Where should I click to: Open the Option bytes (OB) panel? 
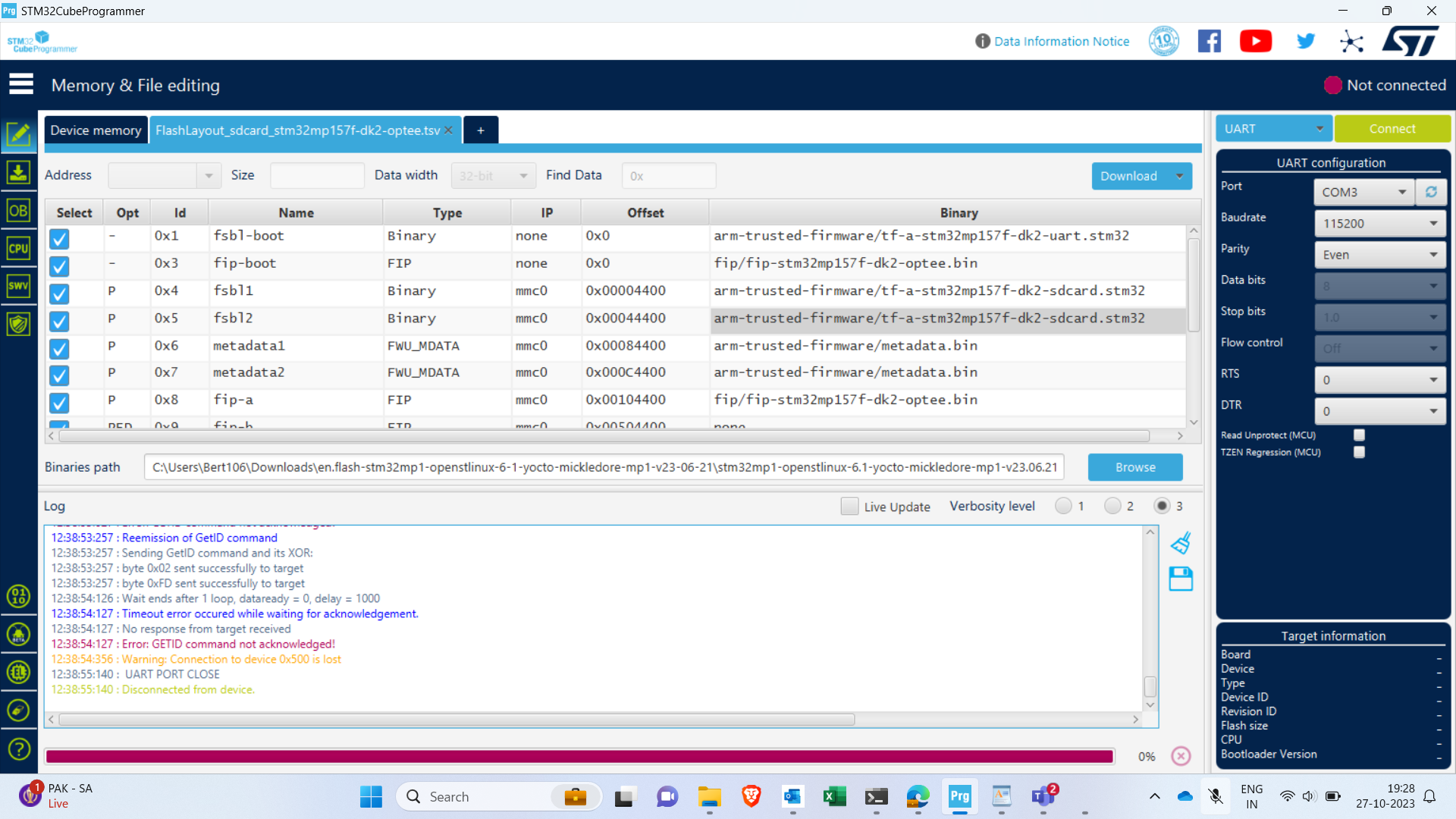[19, 210]
